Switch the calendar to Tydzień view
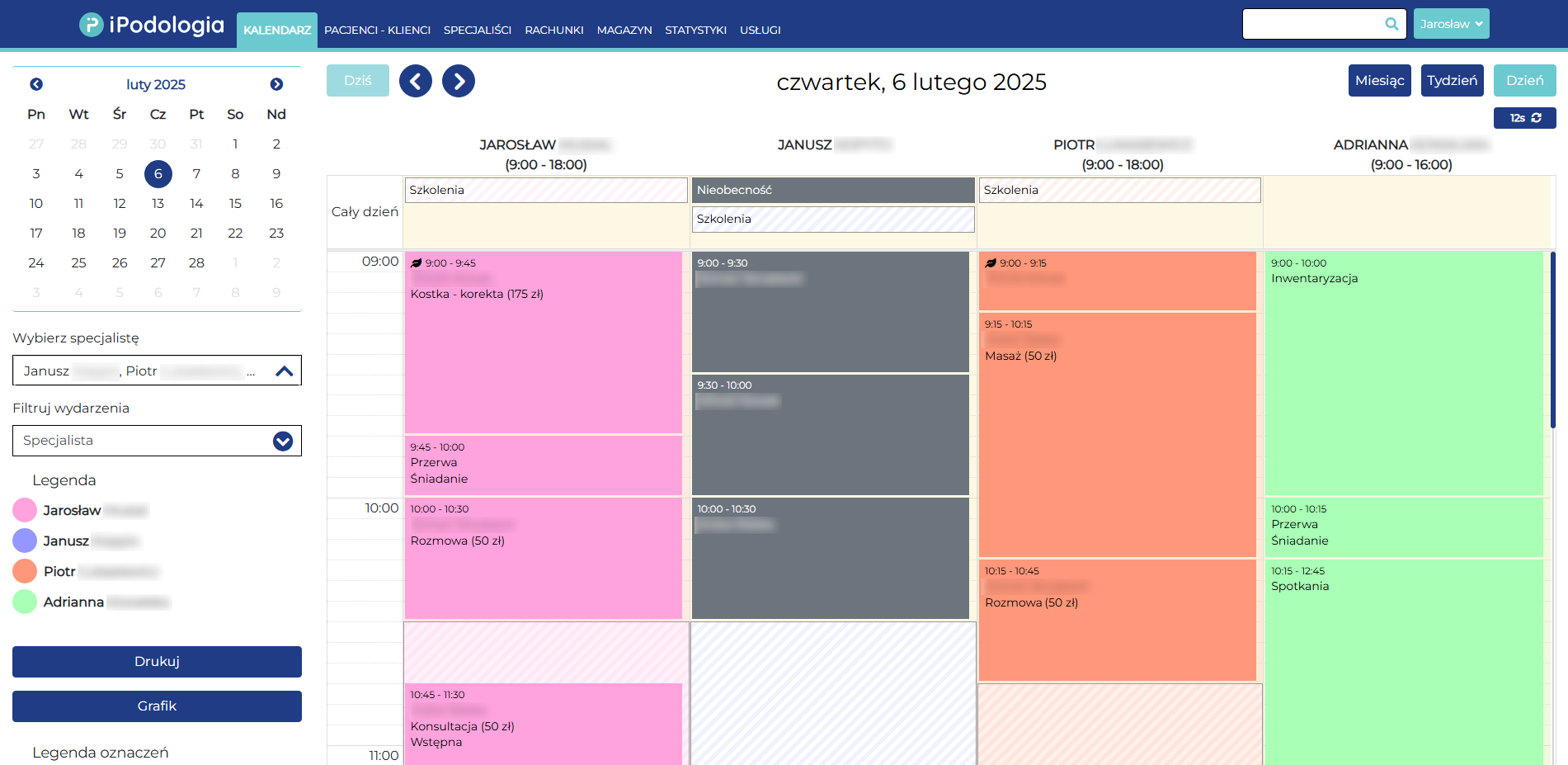This screenshot has width=1568, height=765. (x=1452, y=80)
